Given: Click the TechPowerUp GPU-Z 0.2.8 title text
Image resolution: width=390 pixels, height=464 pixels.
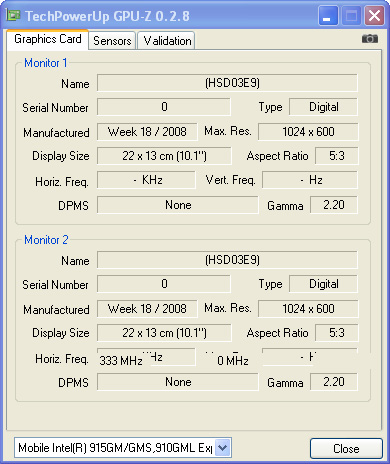Looking at the screenshot, I should tap(107, 16).
